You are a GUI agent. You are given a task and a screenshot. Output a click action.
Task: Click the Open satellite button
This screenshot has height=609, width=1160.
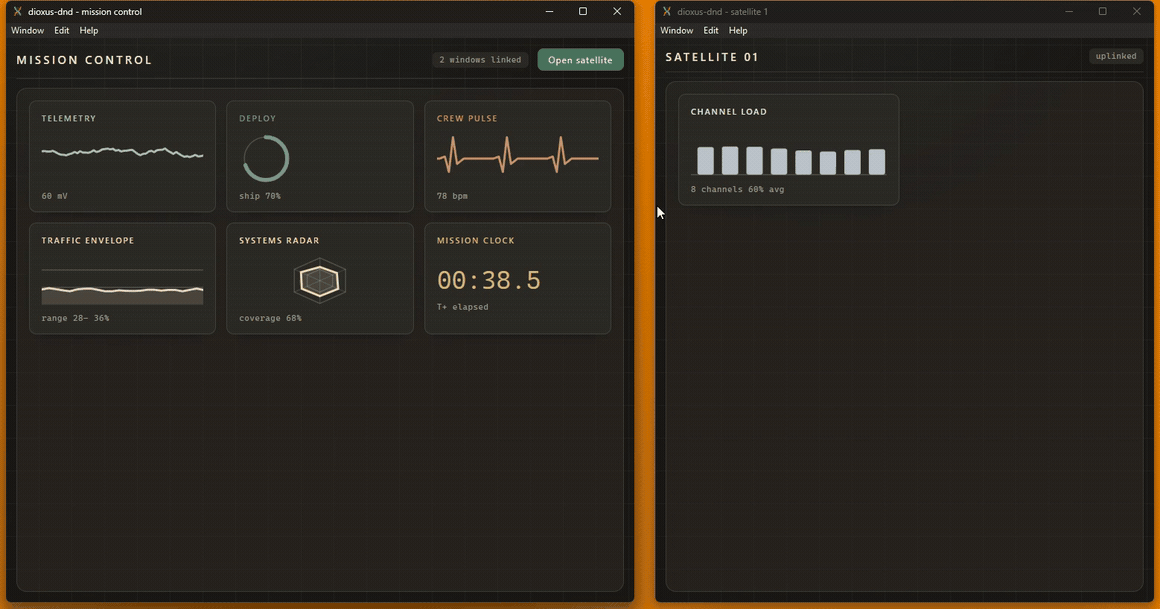(580, 60)
